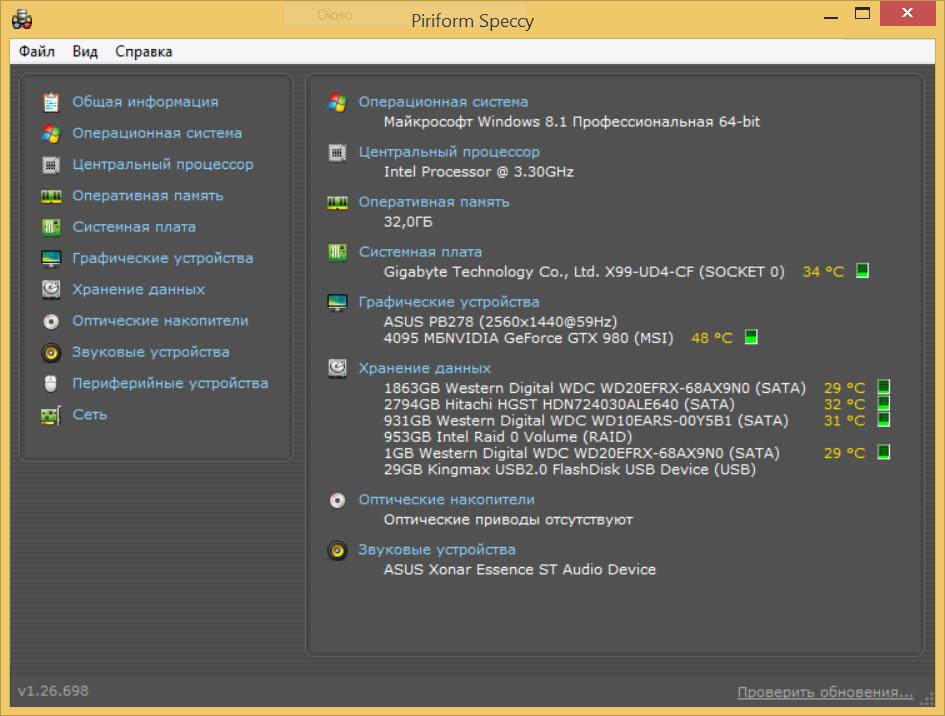Click the GTX 980 temperature indicator icon

751,337
